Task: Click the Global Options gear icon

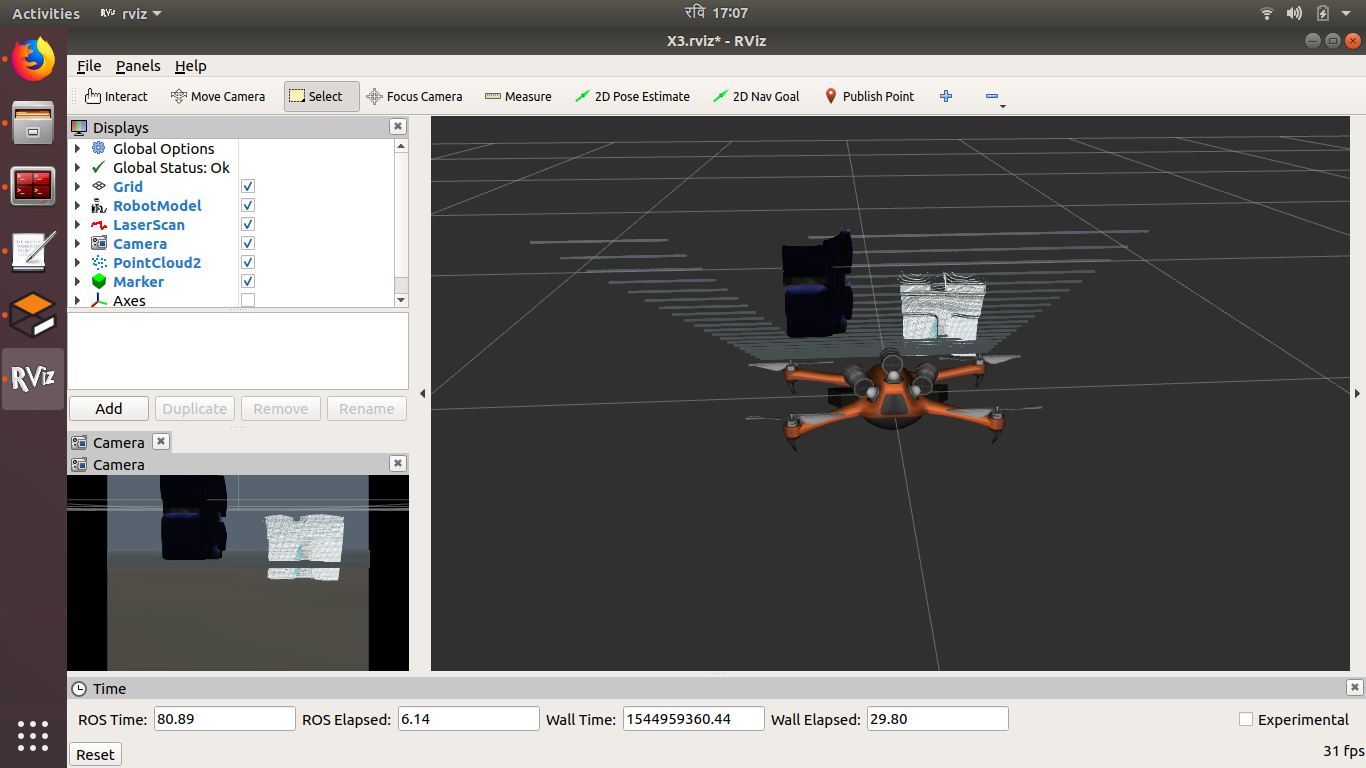Action: coord(98,148)
